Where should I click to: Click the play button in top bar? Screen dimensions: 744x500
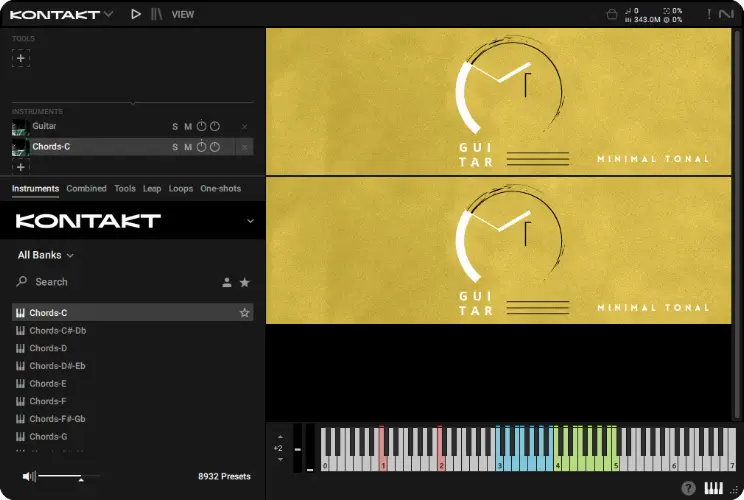click(136, 14)
